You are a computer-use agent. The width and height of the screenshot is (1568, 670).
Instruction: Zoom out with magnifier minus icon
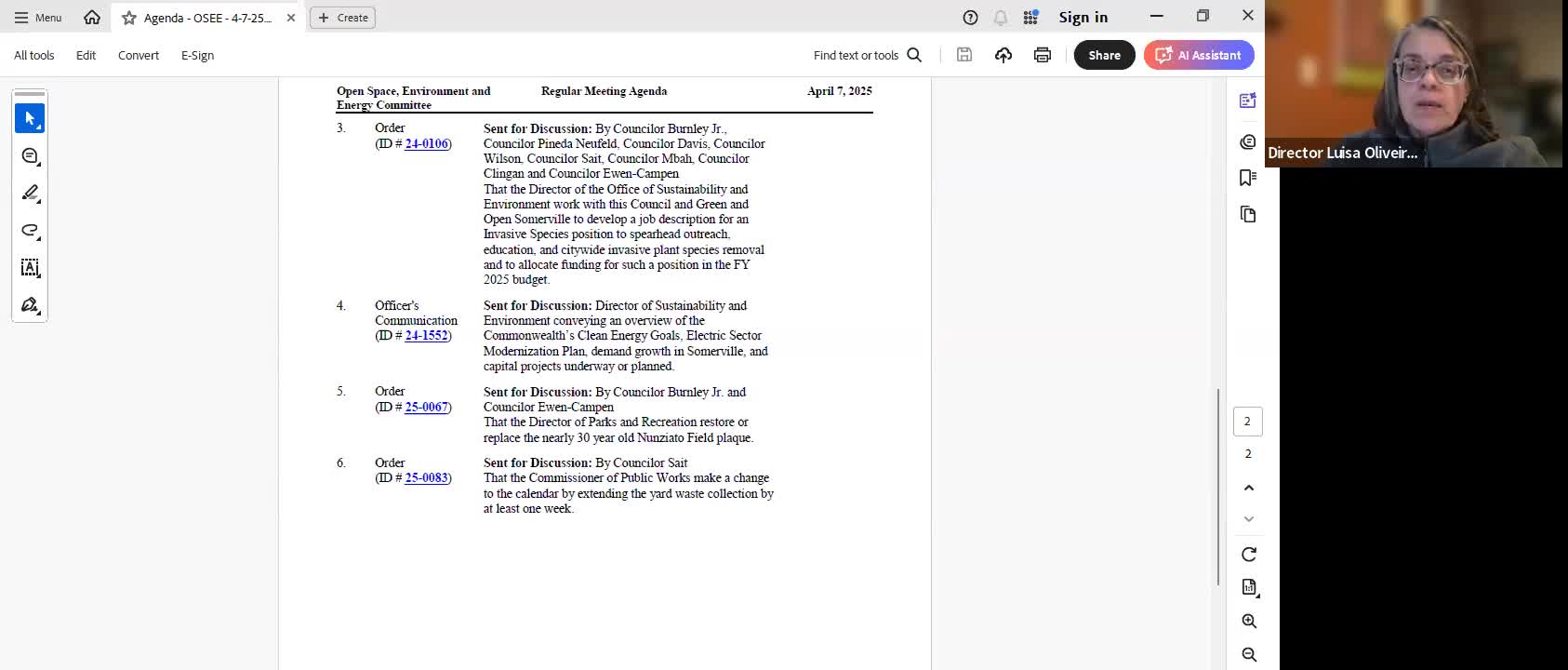pos(1249,654)
